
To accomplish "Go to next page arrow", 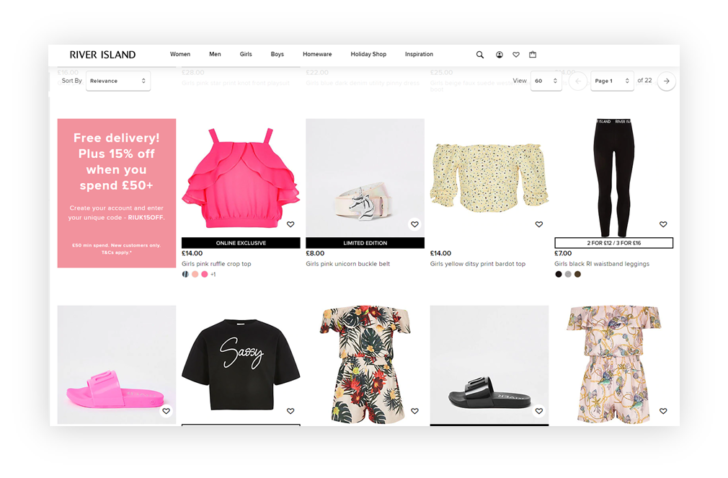I will (x=666, y=81).
